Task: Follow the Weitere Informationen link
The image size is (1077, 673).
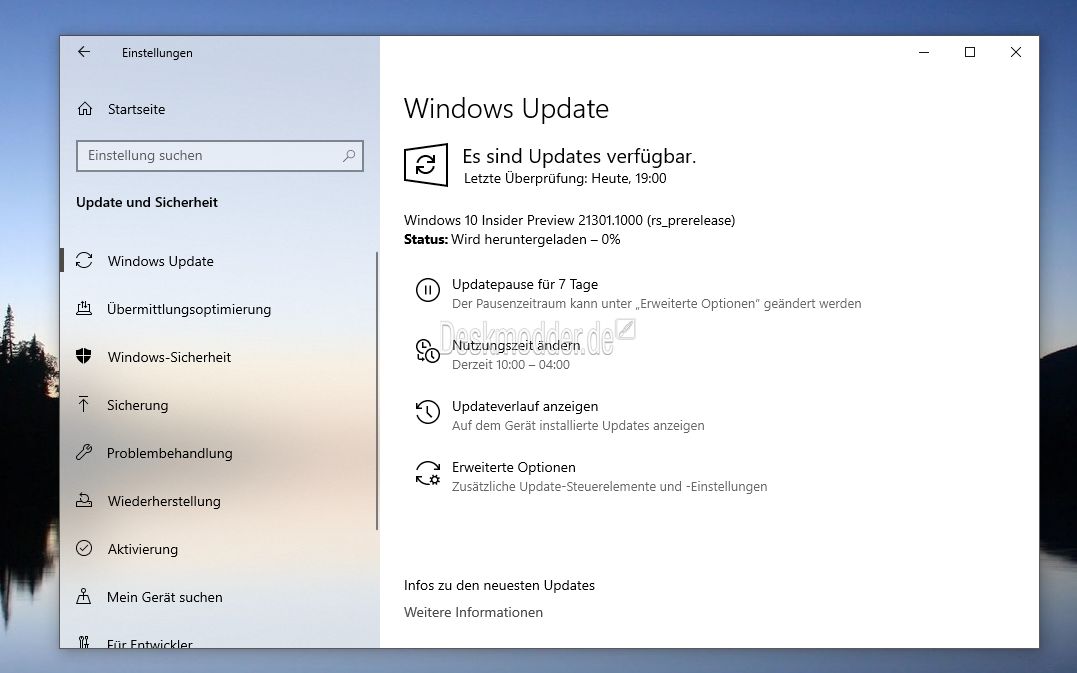Action: [473, 612]
